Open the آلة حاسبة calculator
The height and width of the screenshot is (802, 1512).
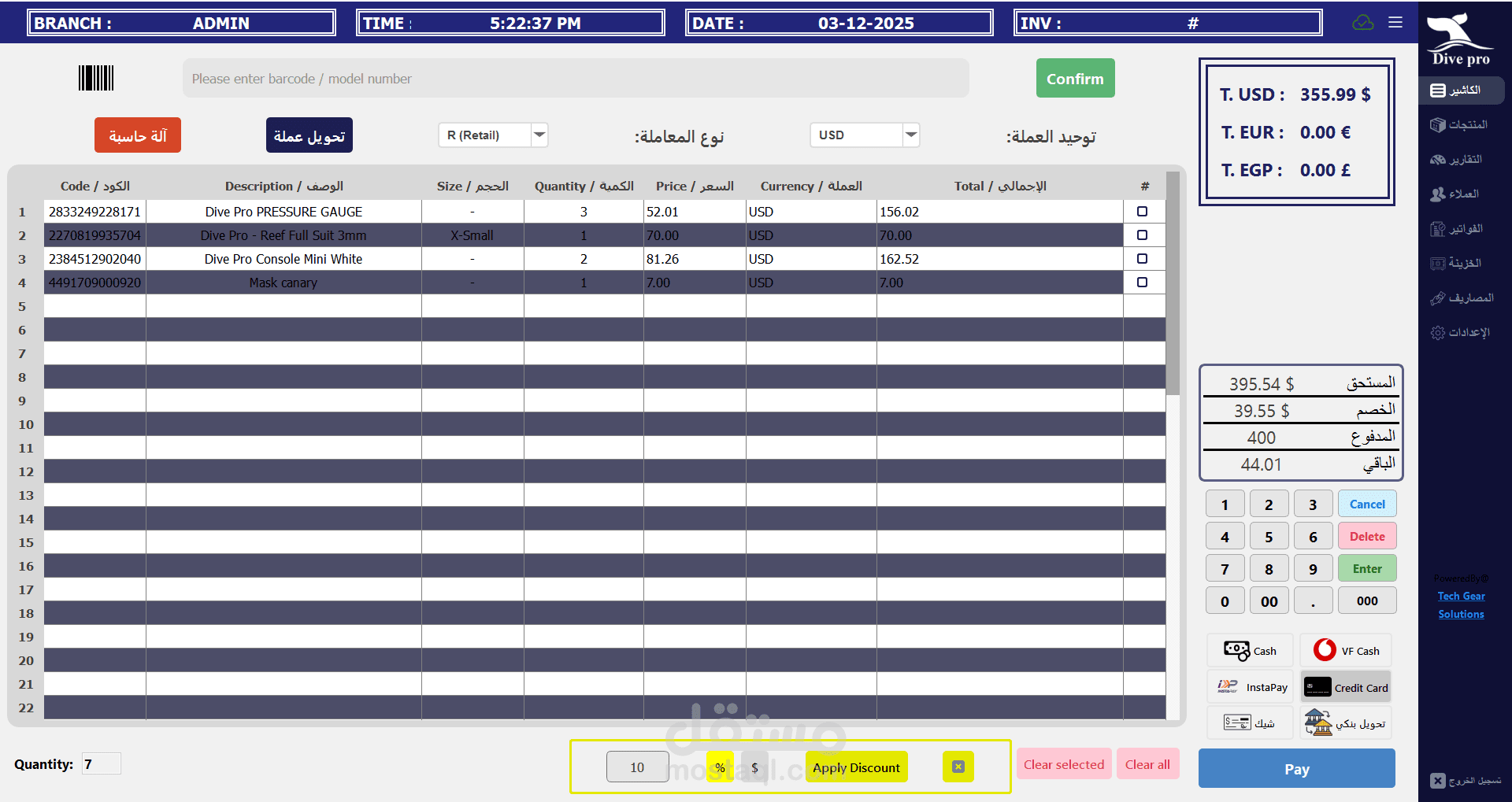tap(138, 135)
